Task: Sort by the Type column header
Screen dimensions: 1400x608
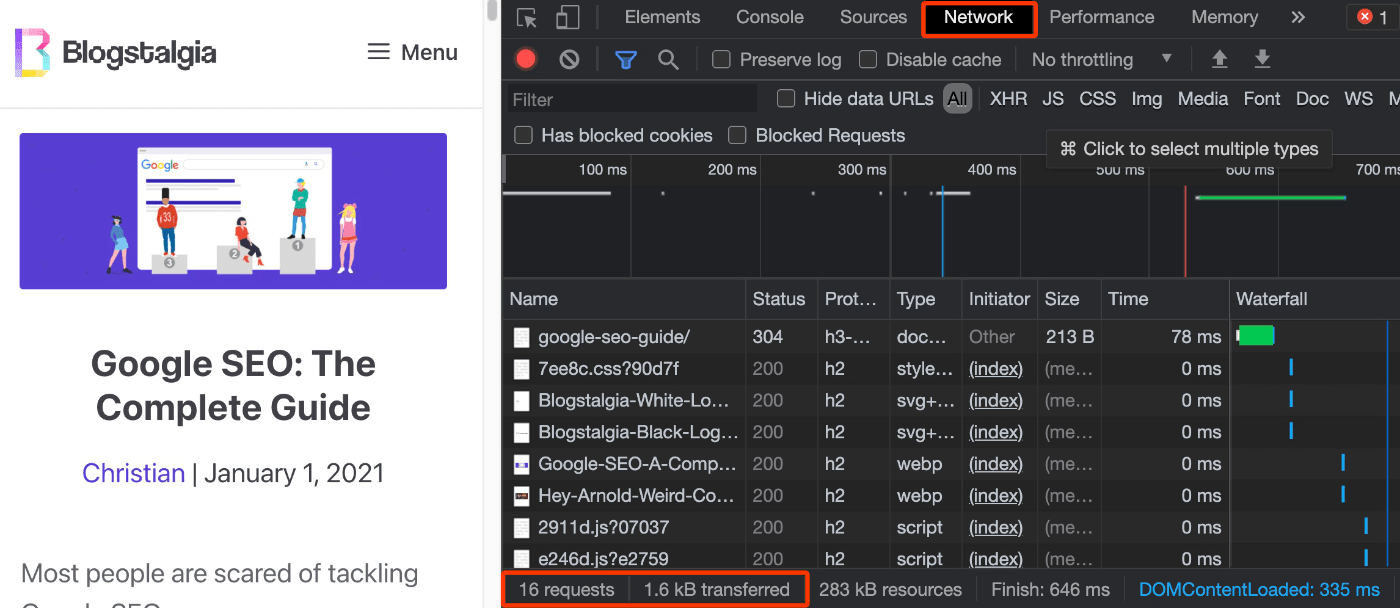Action: [x=924, y=299]
